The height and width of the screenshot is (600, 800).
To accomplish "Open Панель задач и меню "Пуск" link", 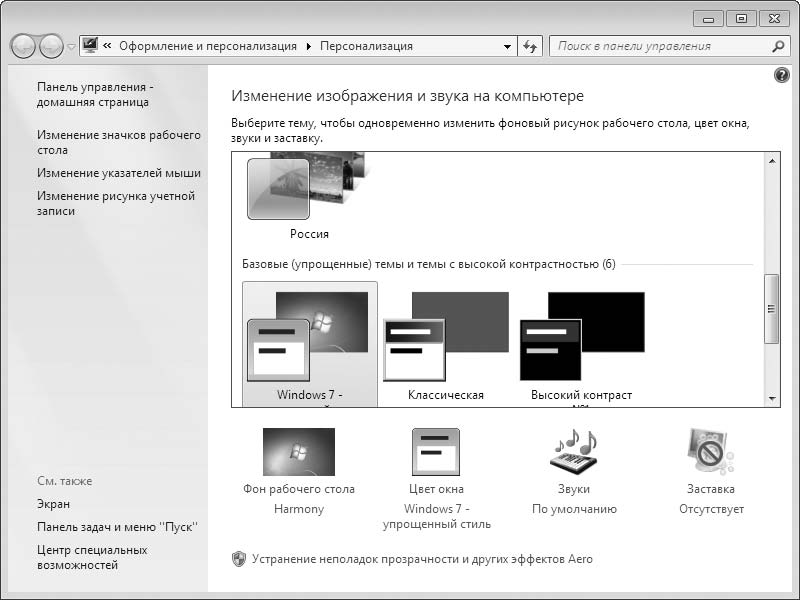I will coord(117,527).
